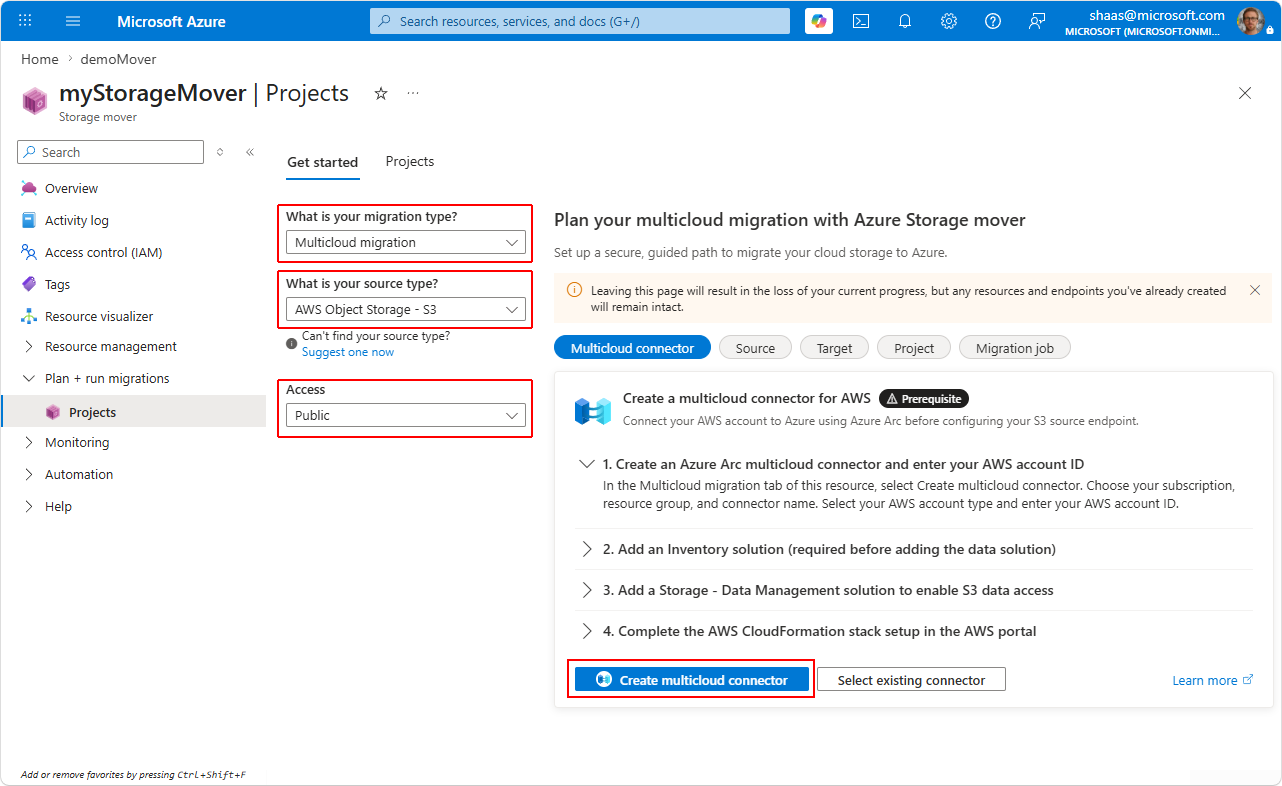Open the help question mark icon

coord(993,21)
